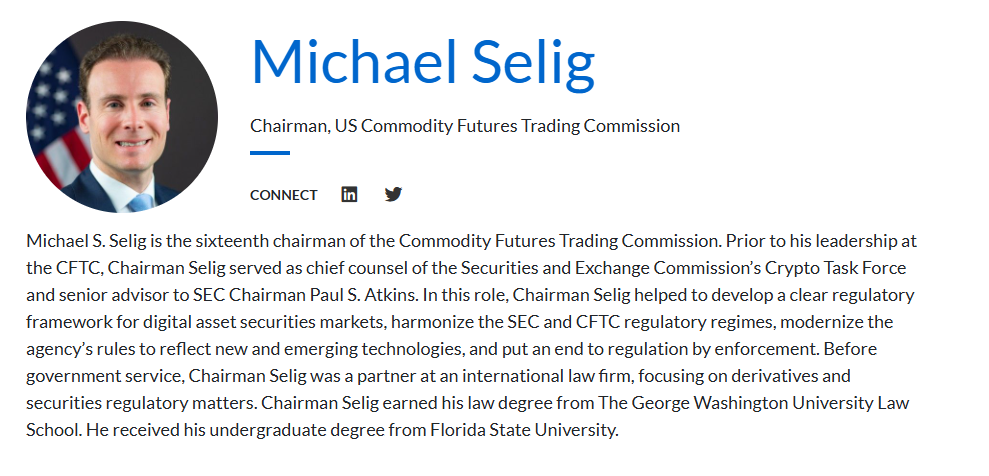Click the Chairman, US Commodity Futures subtitle
This screenshot has height=476, width=989.
click(x=464, y=126)
